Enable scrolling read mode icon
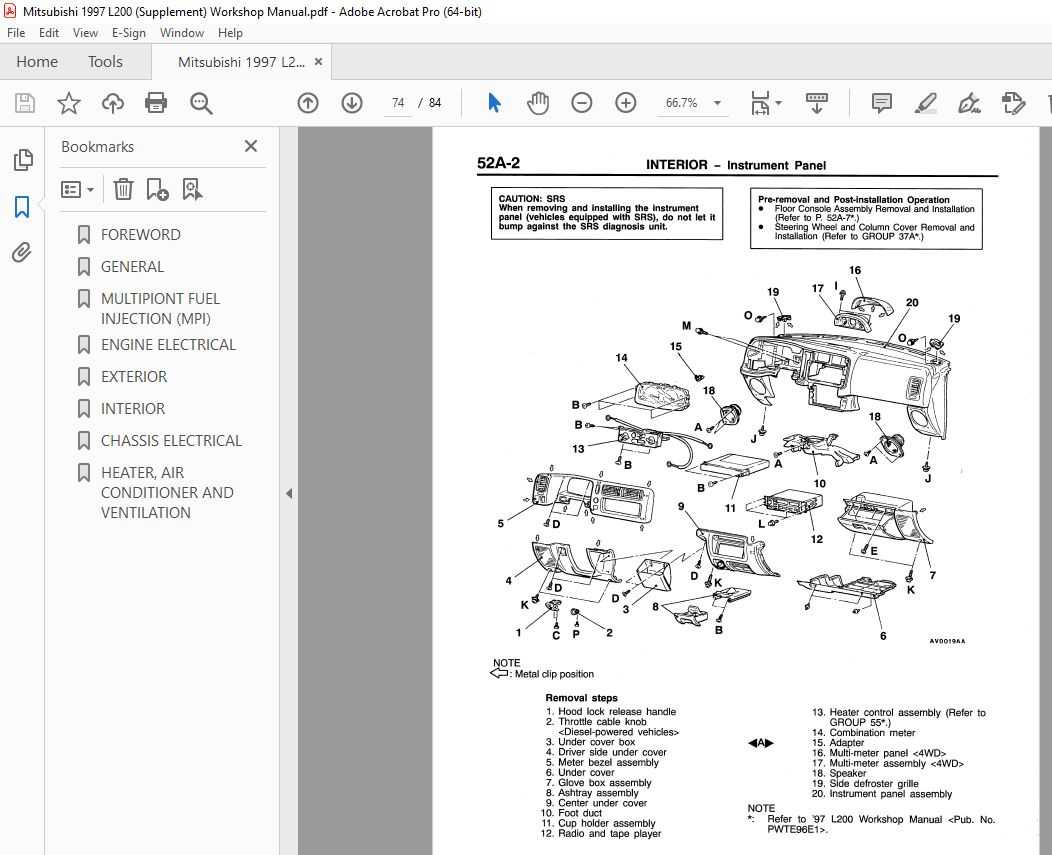 coord(817,103)
